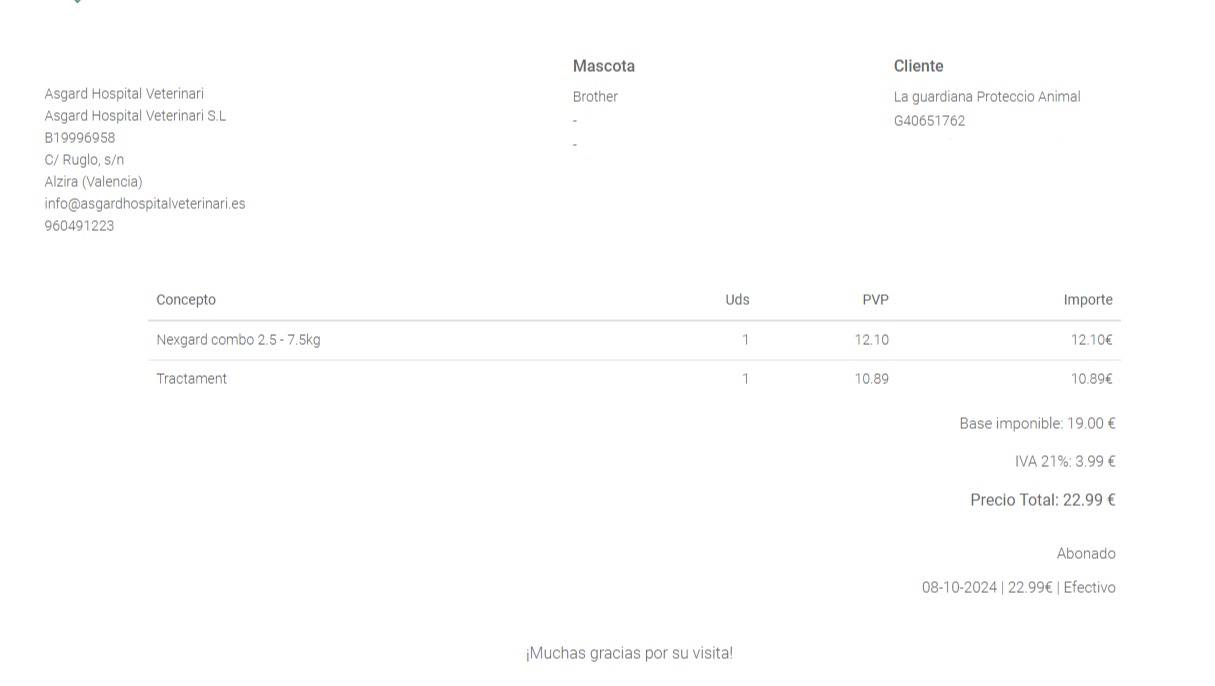Click the Base imponible 19.00 € line

click(1037, 424)
